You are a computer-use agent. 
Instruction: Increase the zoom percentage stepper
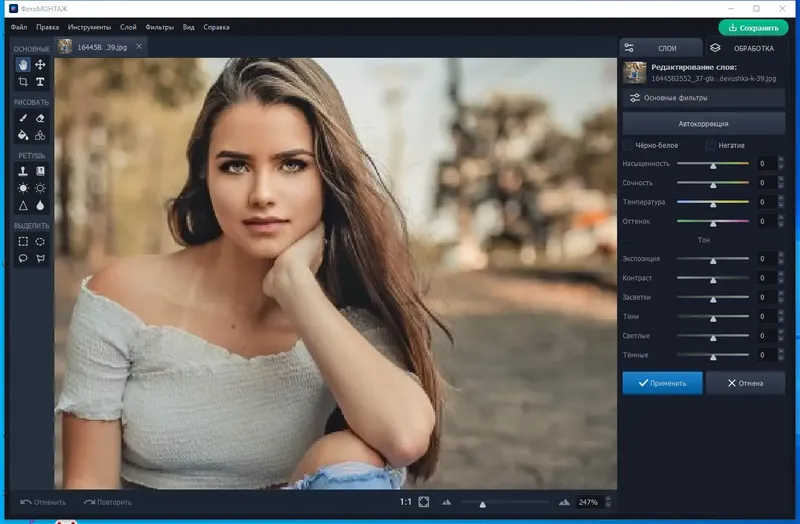click(608, 499)
